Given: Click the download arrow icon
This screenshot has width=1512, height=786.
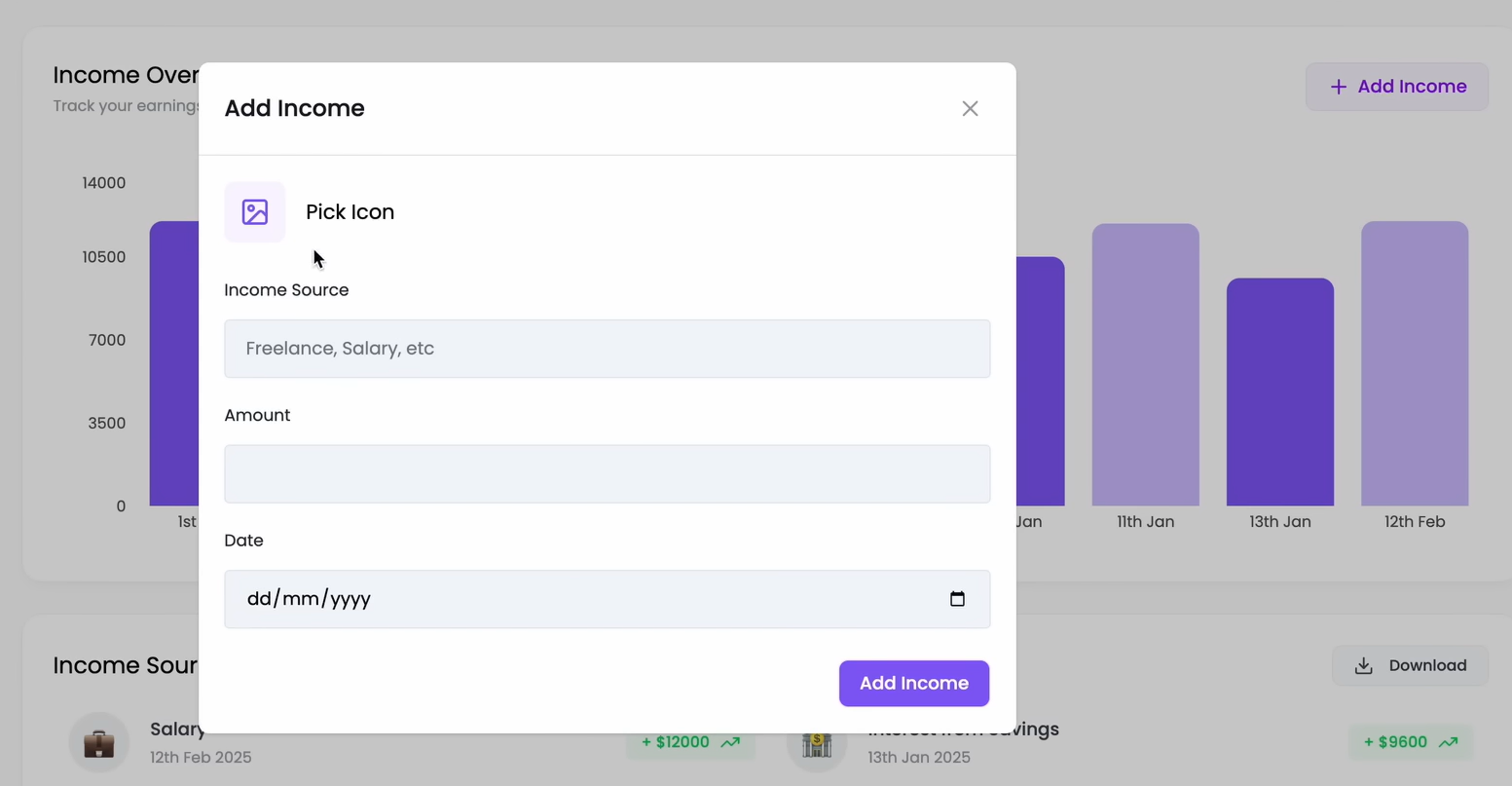Looking at the screenshot, I should point(1364,666).
